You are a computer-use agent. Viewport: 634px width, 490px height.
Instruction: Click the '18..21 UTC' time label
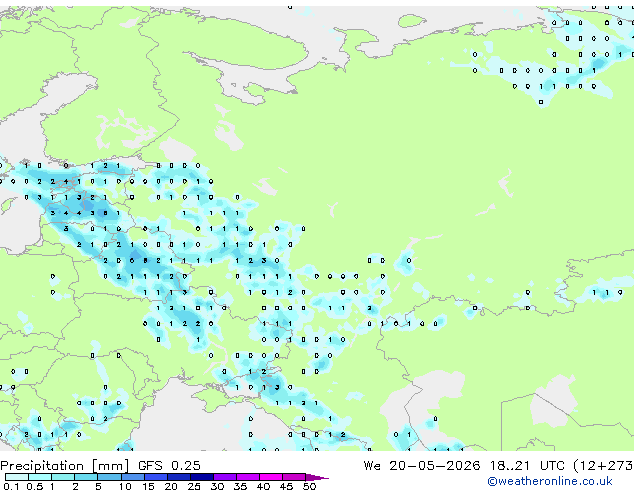click(x=527, y=466)
